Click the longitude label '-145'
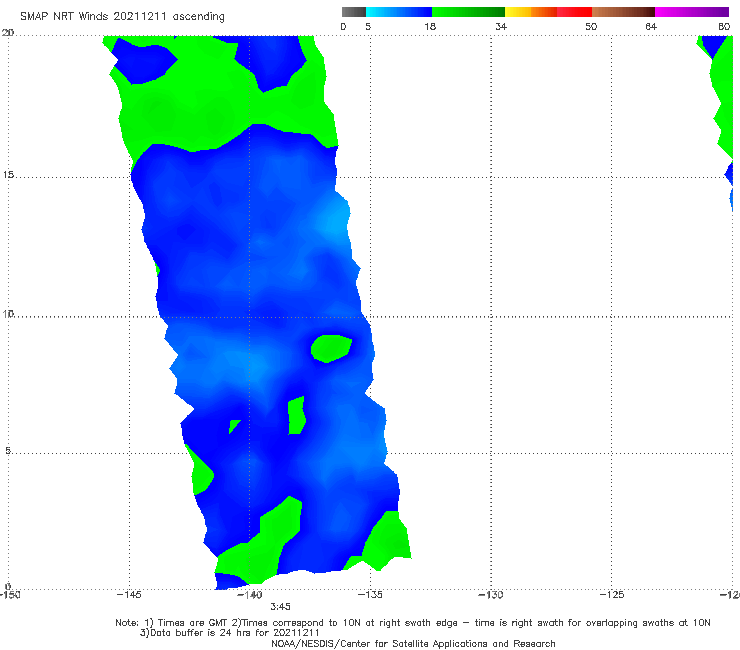Viewport: 740px width, 650px height. pyautogui.click(x=129, y=595)
